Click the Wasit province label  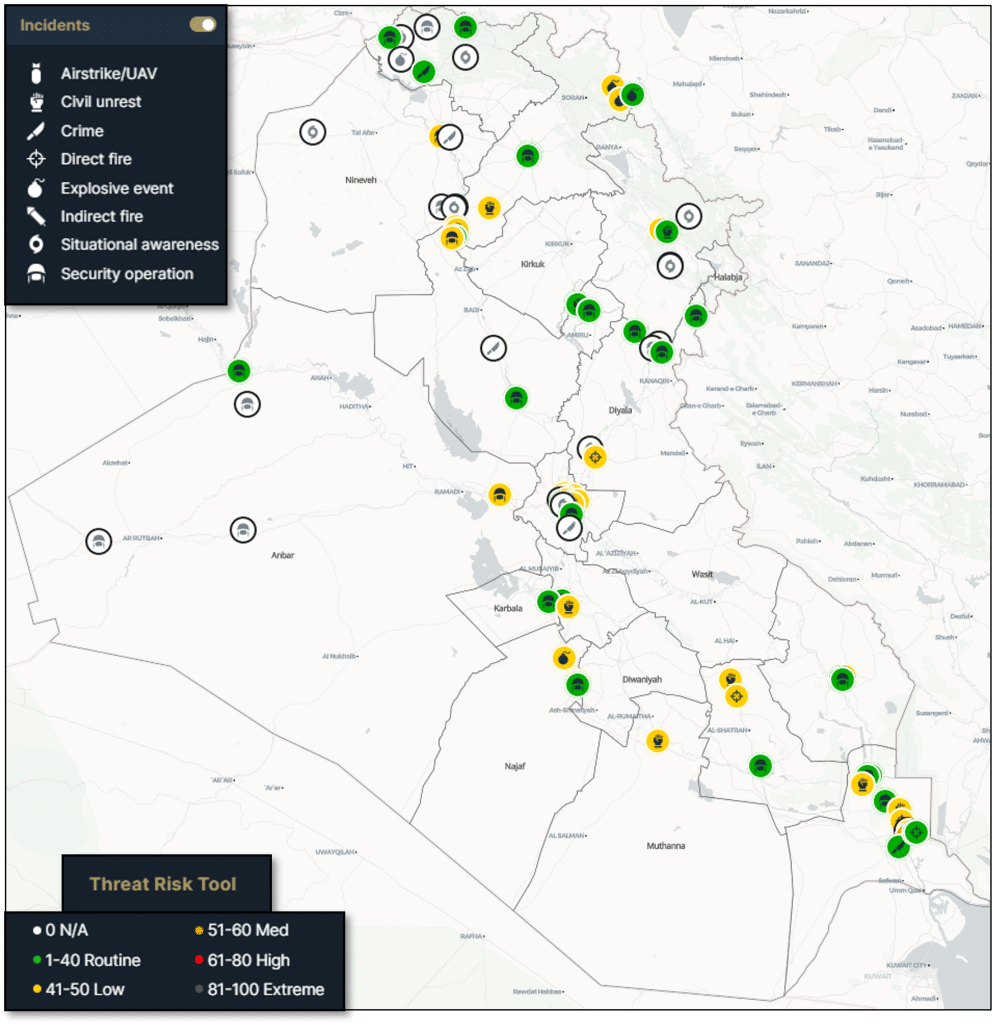pyautogui.click(x=703, y=574)
